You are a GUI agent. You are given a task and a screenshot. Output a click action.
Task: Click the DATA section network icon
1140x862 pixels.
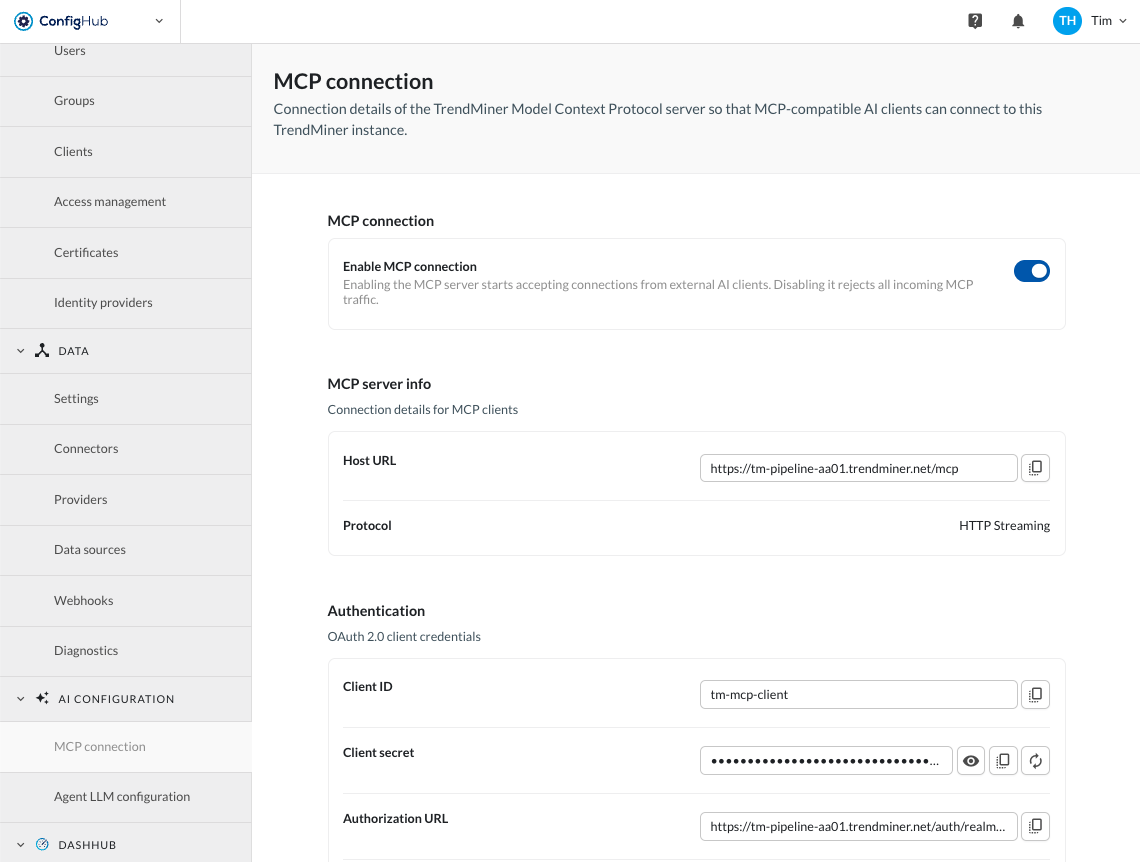pos(42,350)
